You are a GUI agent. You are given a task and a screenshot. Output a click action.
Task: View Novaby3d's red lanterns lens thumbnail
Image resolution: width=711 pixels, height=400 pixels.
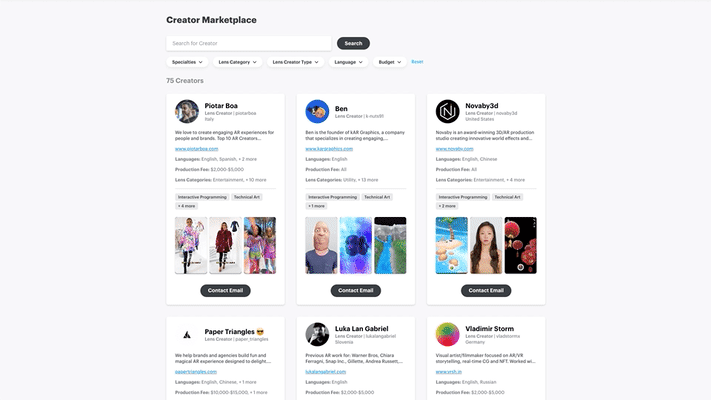pos(521,245)
